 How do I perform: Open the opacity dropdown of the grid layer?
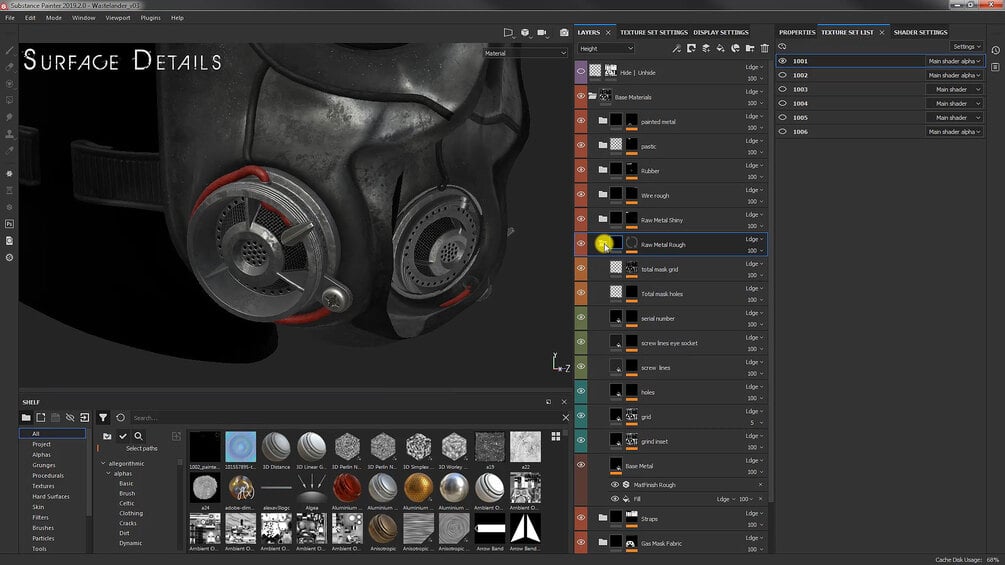(x=756, y=423)
